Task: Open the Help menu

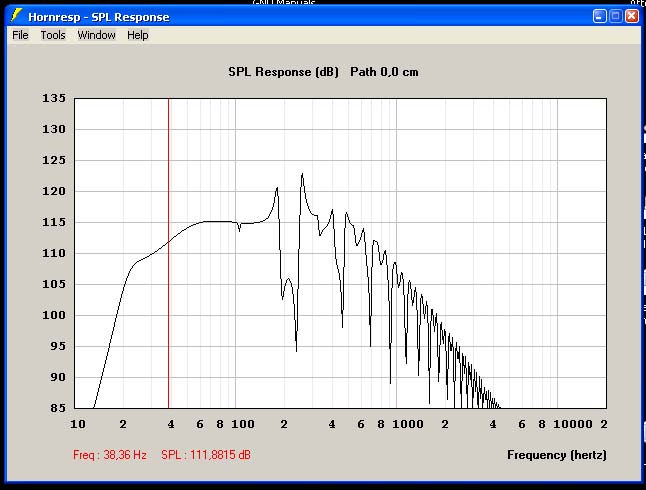Action: [x=138, y=35]
